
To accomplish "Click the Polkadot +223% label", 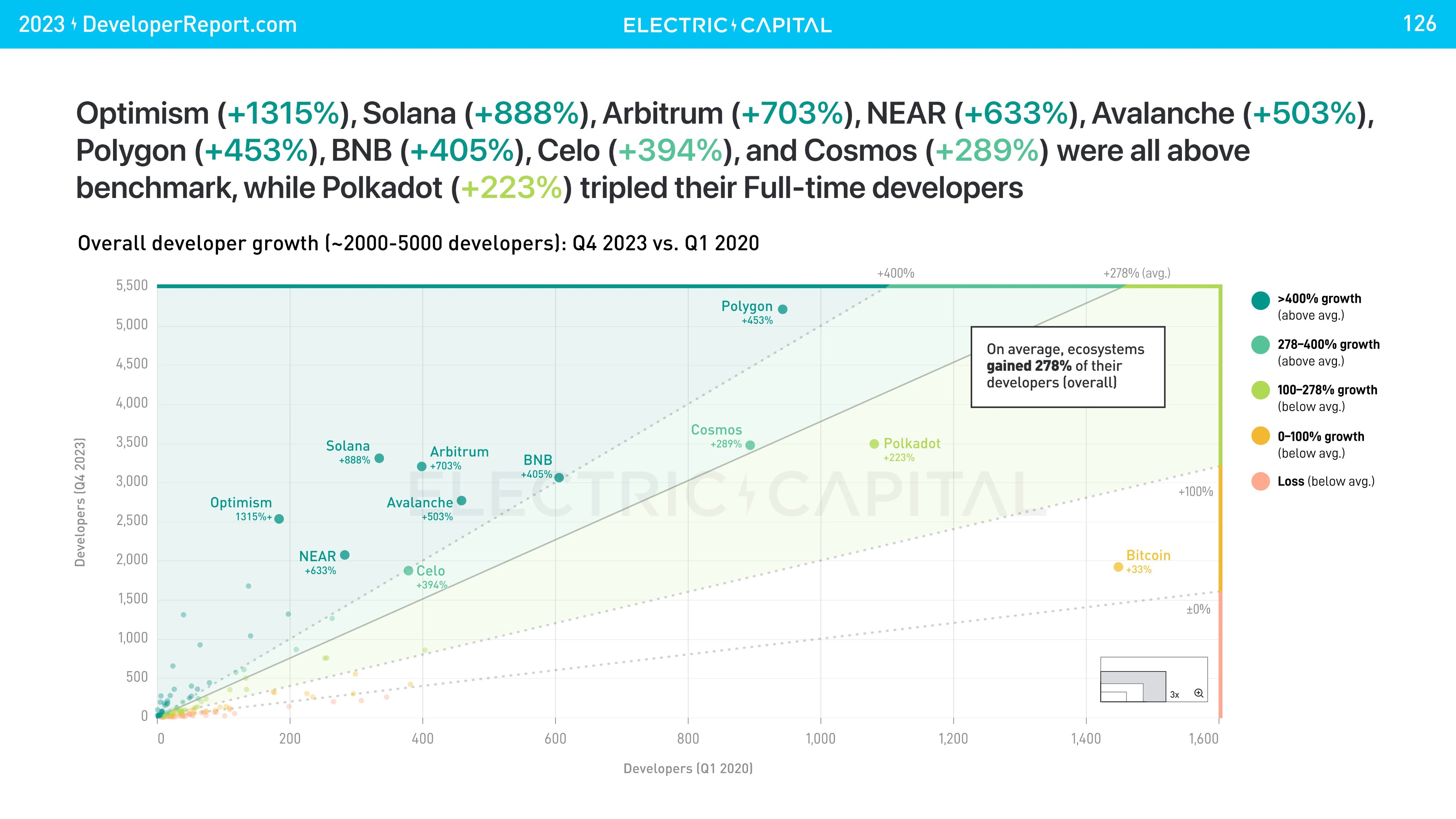I will click(x=912, y=450).
